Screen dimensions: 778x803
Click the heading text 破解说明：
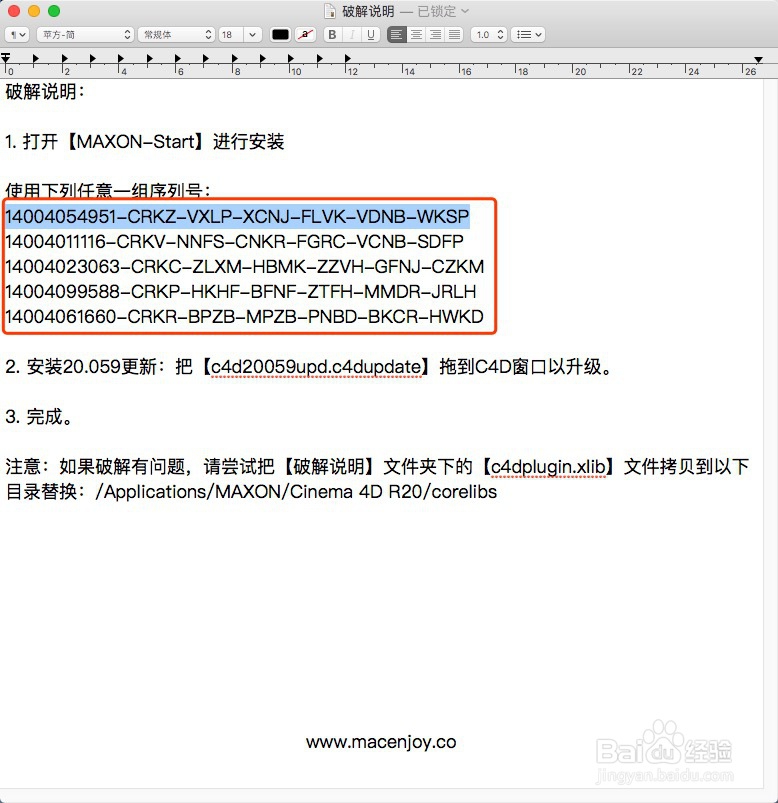(x=45, y=92)
